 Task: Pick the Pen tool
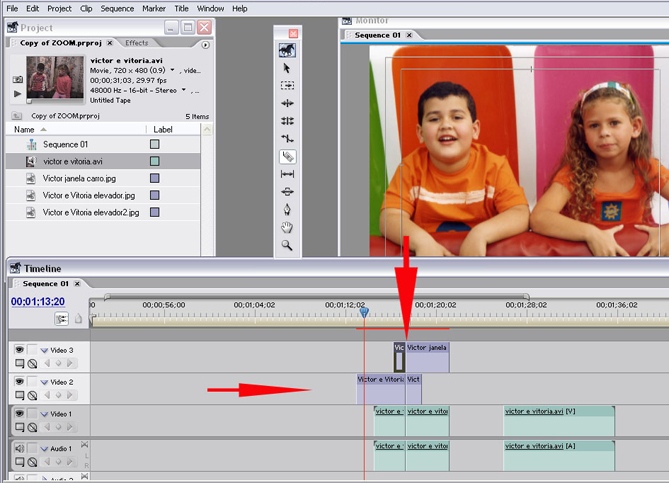coord(287,209)
